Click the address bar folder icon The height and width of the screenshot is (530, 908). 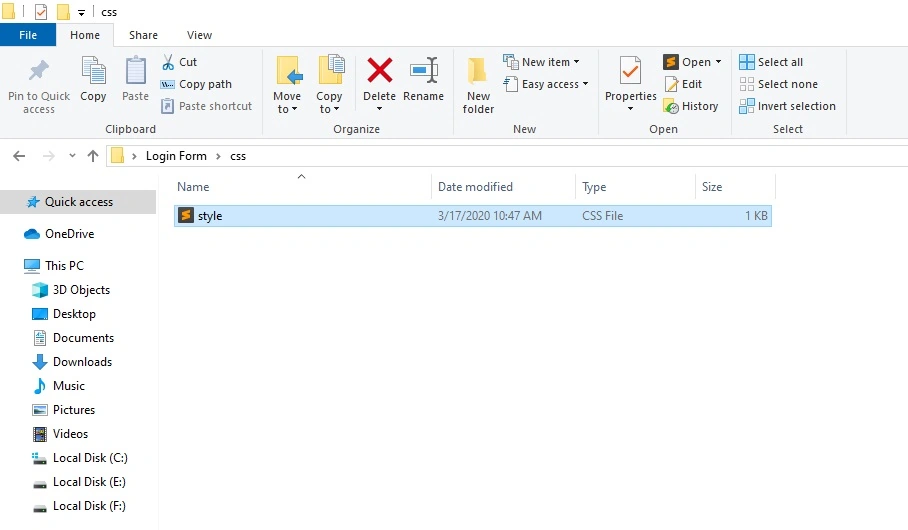118,156
